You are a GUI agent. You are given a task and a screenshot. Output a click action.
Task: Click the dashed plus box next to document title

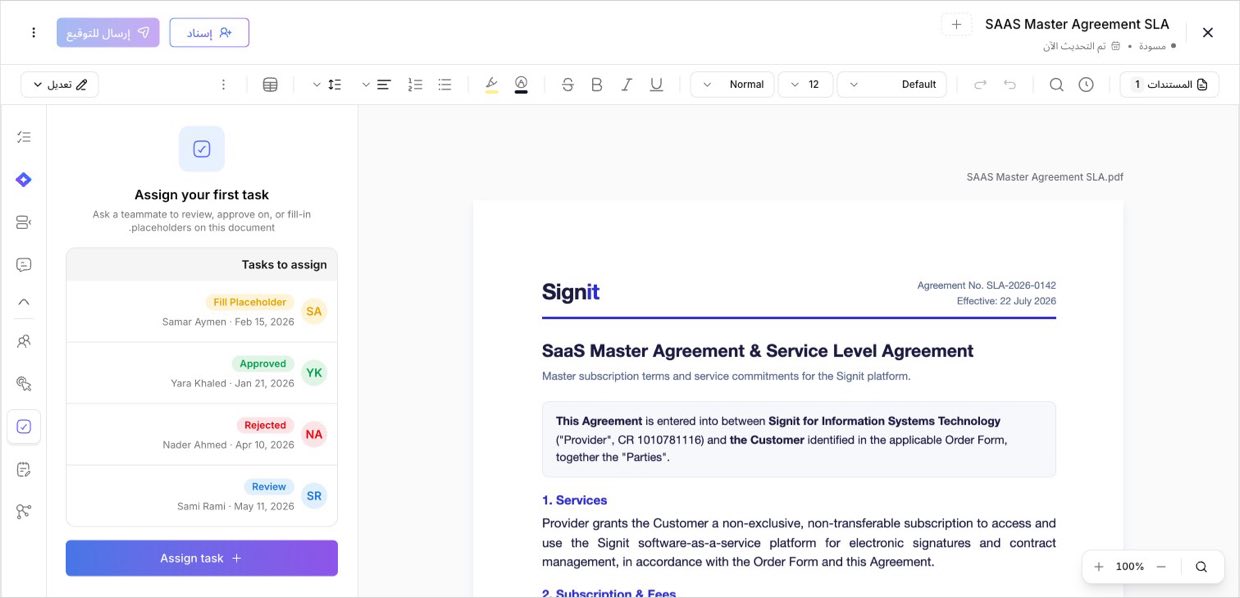[x=956, y=25]
